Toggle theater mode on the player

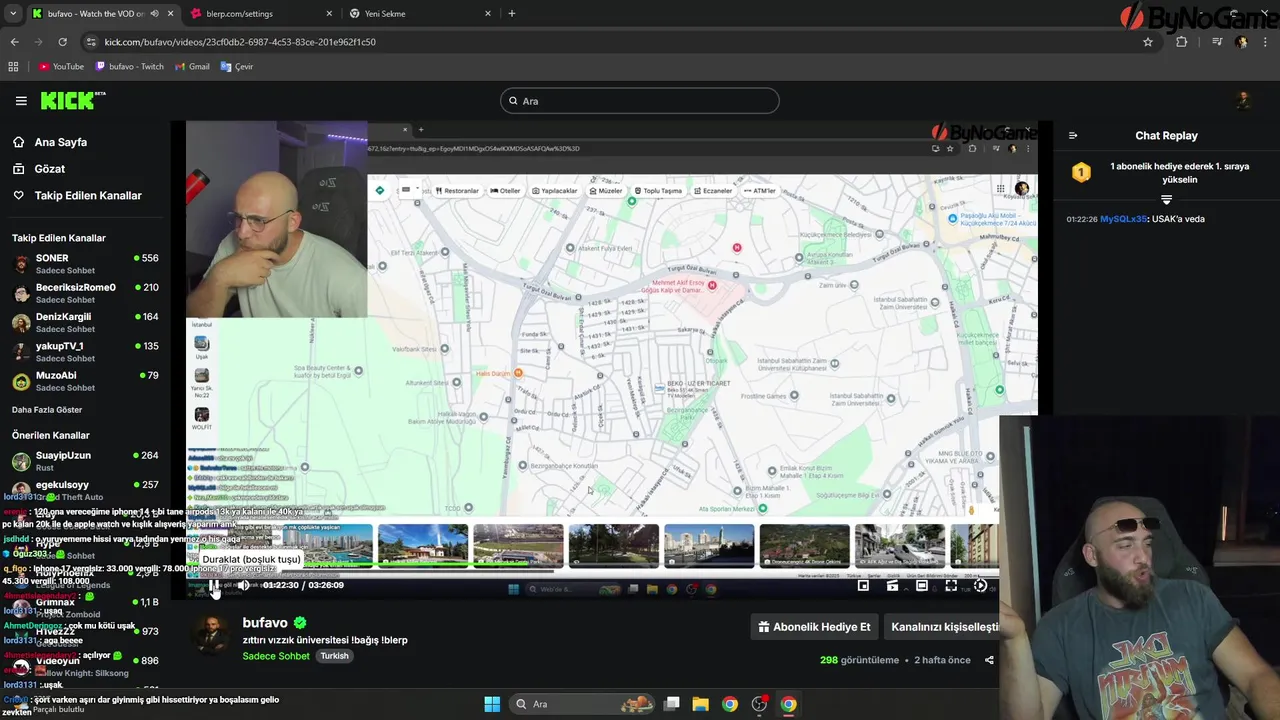pos(921,586)
